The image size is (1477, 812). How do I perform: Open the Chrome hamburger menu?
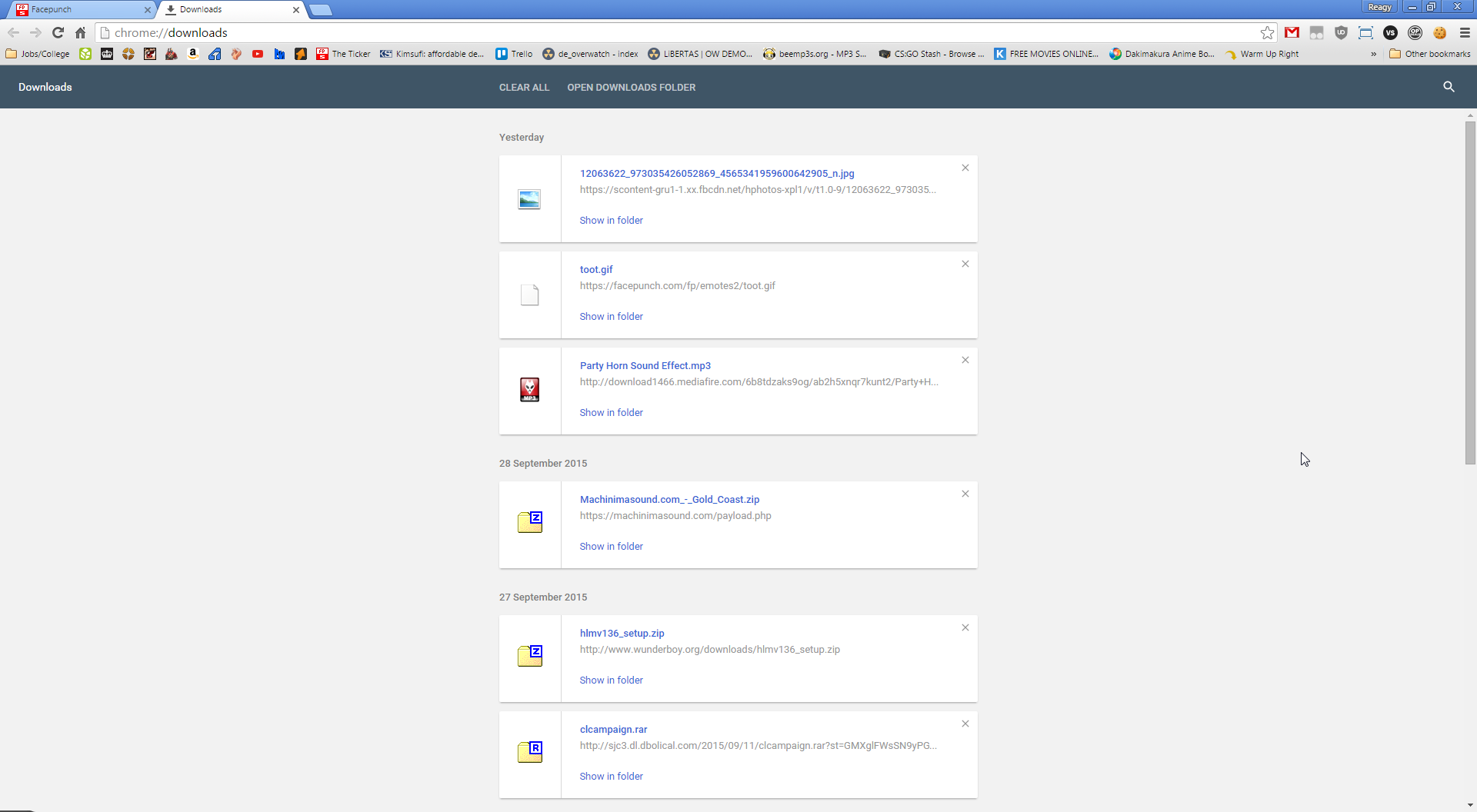(x=1465, y=32)
